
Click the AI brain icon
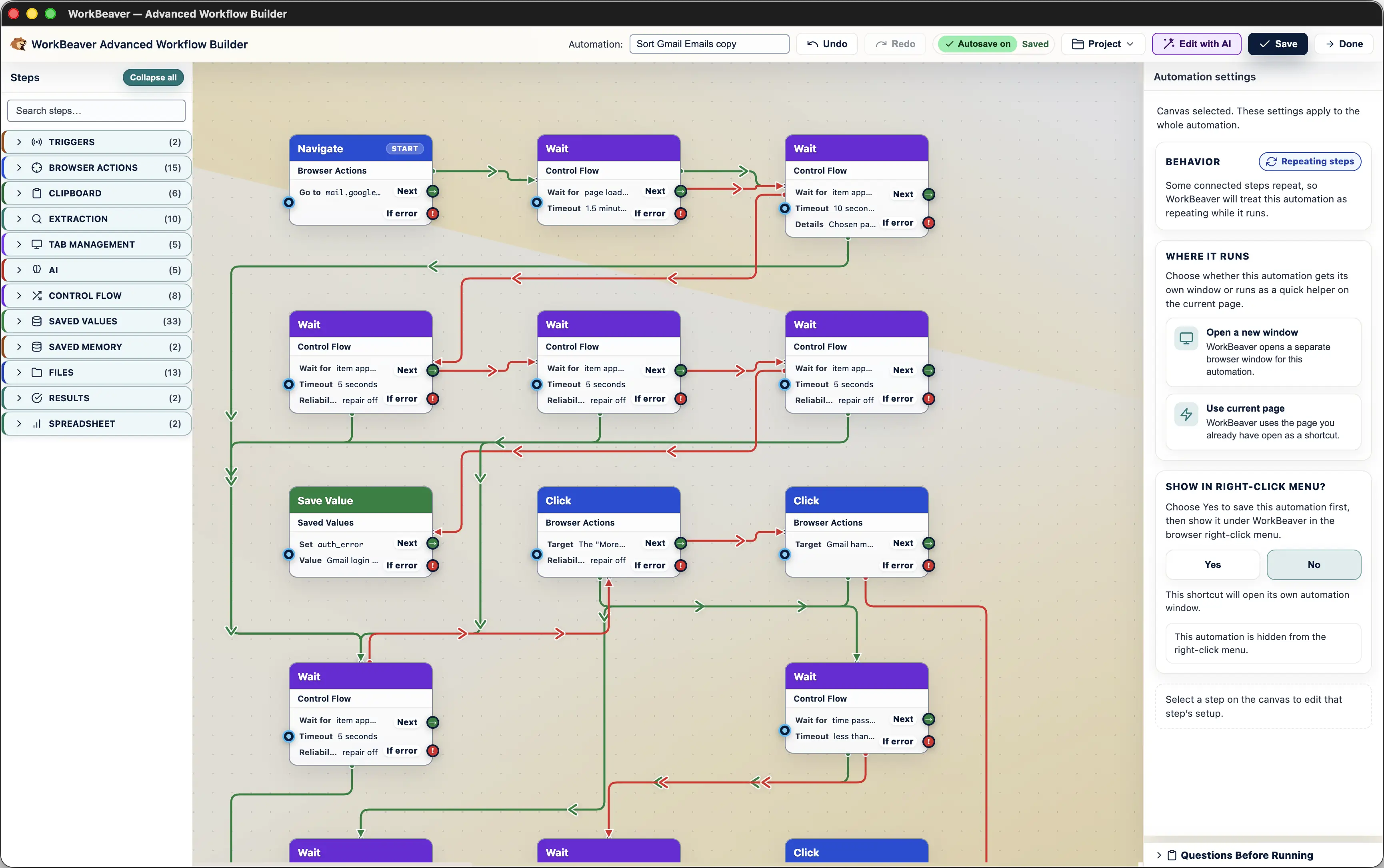click(37, 270)
